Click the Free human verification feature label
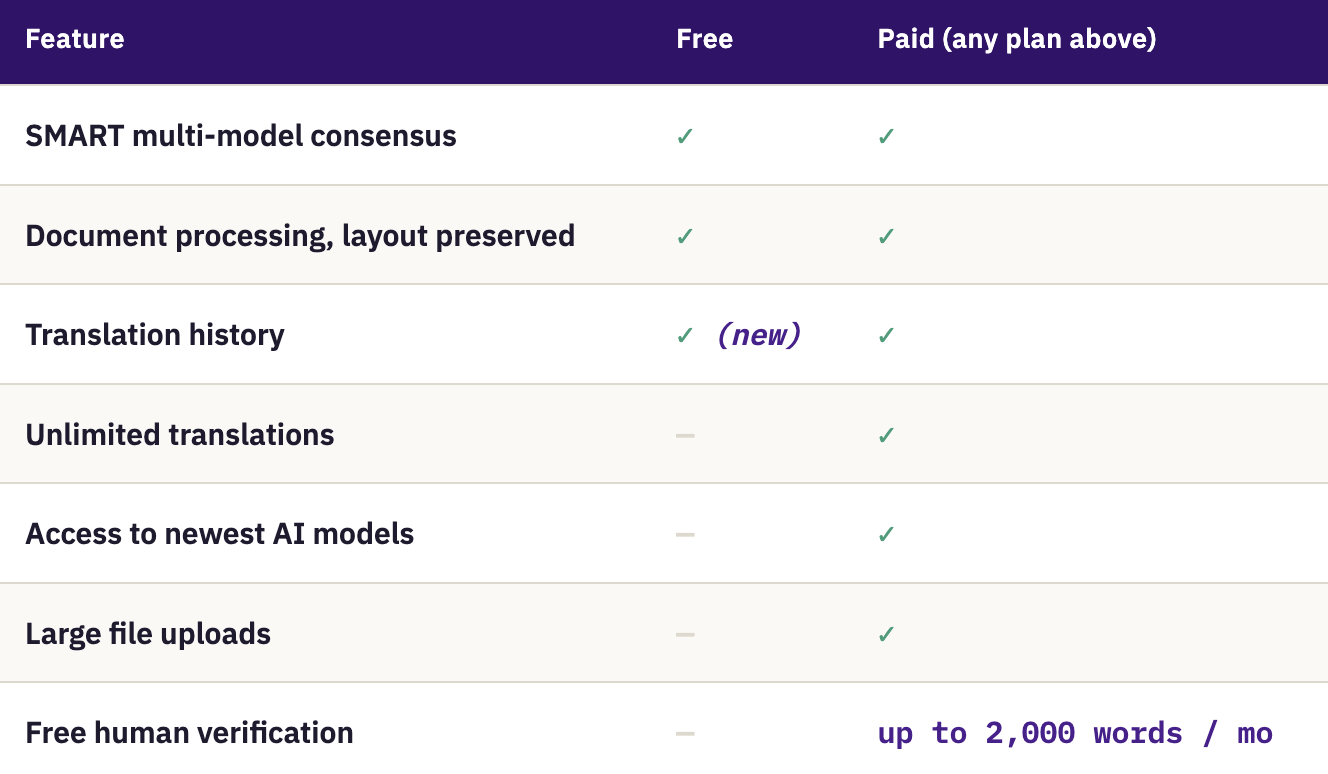The width and height of the screenshot is (1328, 774). [x=189, y=733]
